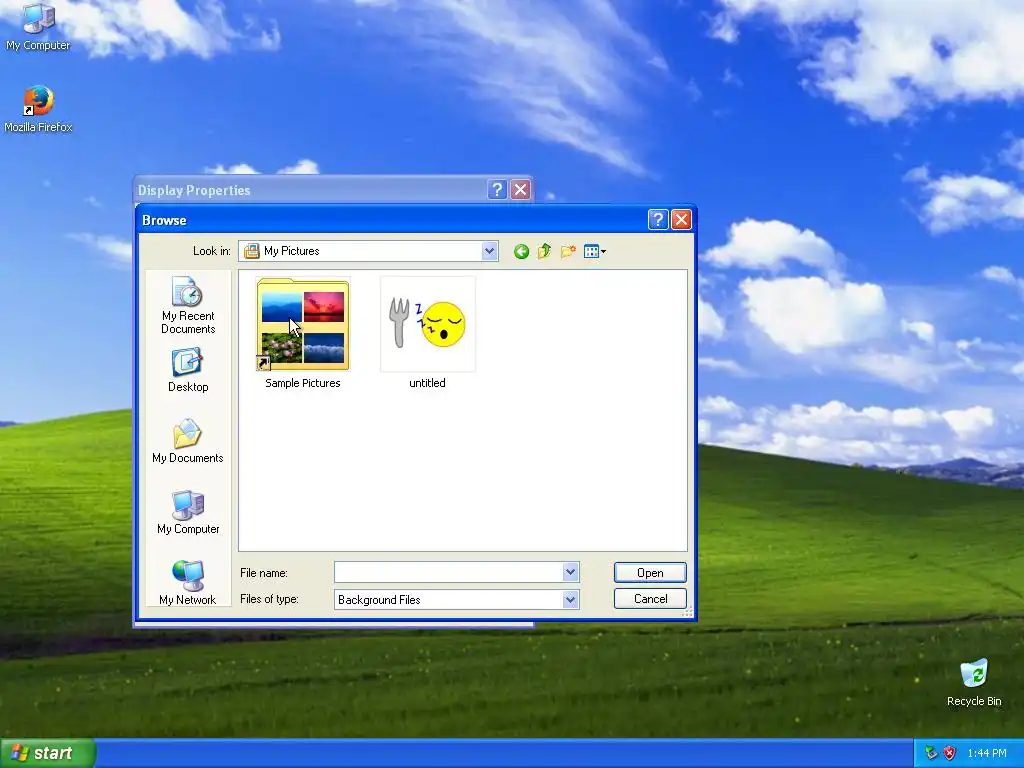Screen dimensions: 1024x768
Task: Select Desktop in the places bar
Action: pyautogui.click(x=188, y=370)
